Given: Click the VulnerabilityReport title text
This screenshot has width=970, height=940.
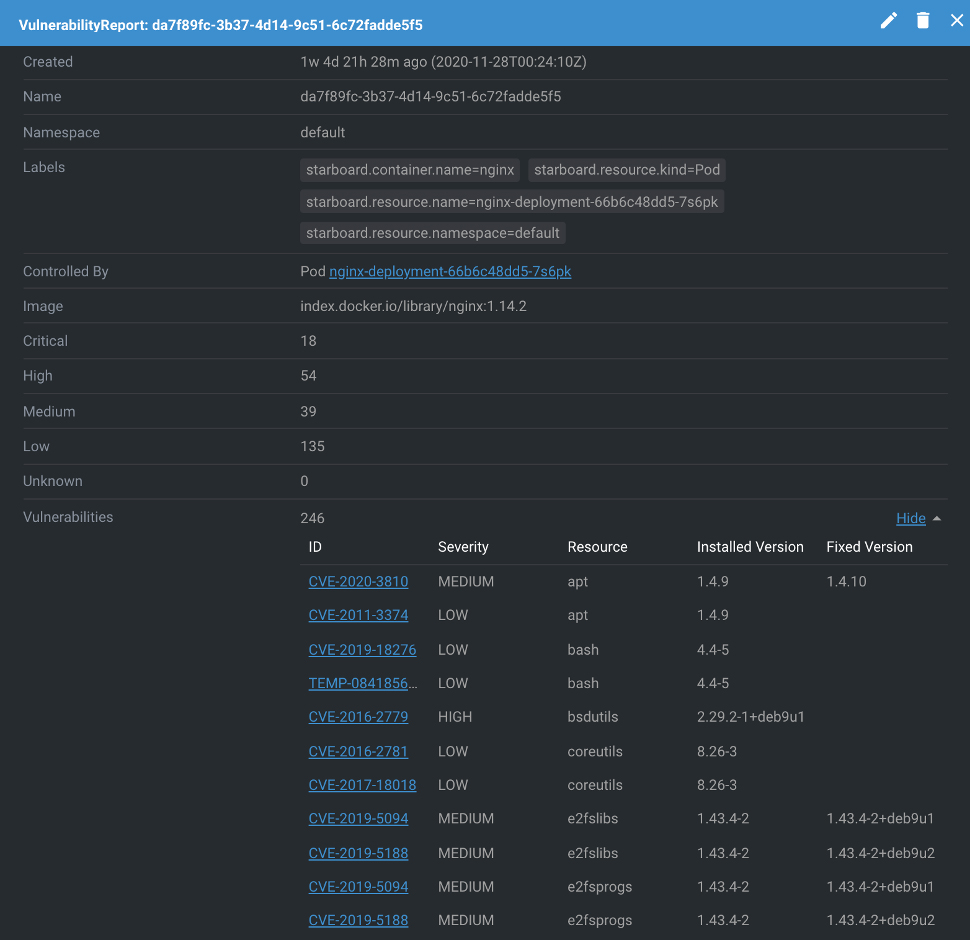Looking at the screenshot, I should [220, 25].
